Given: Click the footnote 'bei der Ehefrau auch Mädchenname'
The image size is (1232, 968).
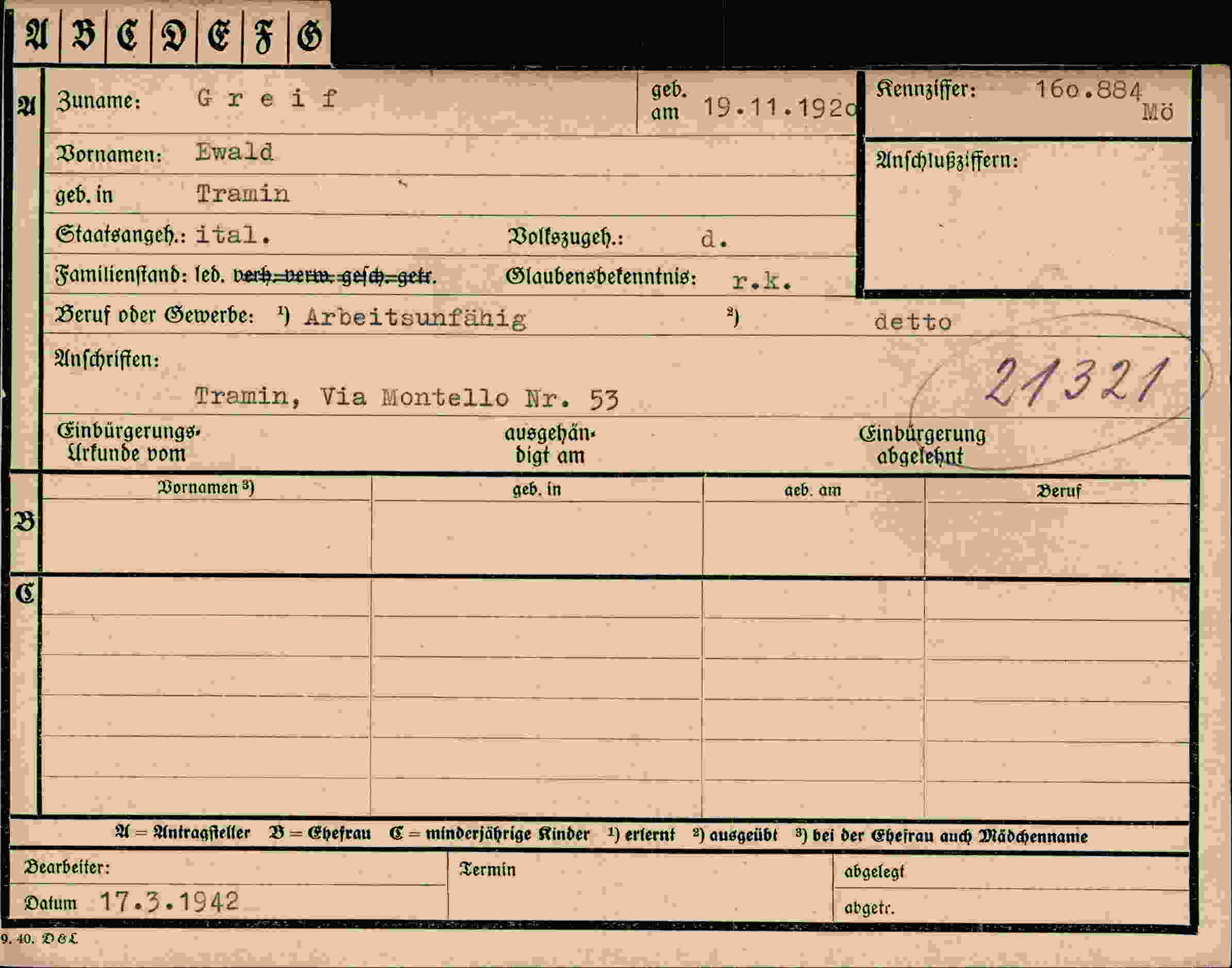Looking at the screenshot, I should pos(950,837).
